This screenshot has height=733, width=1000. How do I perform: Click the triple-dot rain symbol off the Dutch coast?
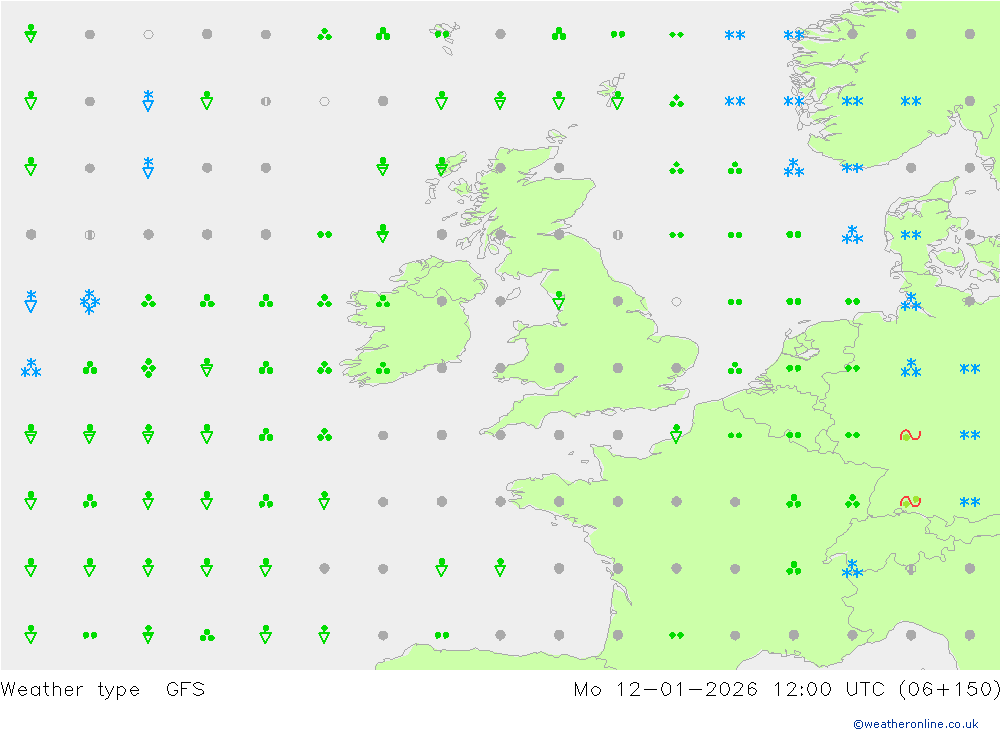click(x=735, y=368)
